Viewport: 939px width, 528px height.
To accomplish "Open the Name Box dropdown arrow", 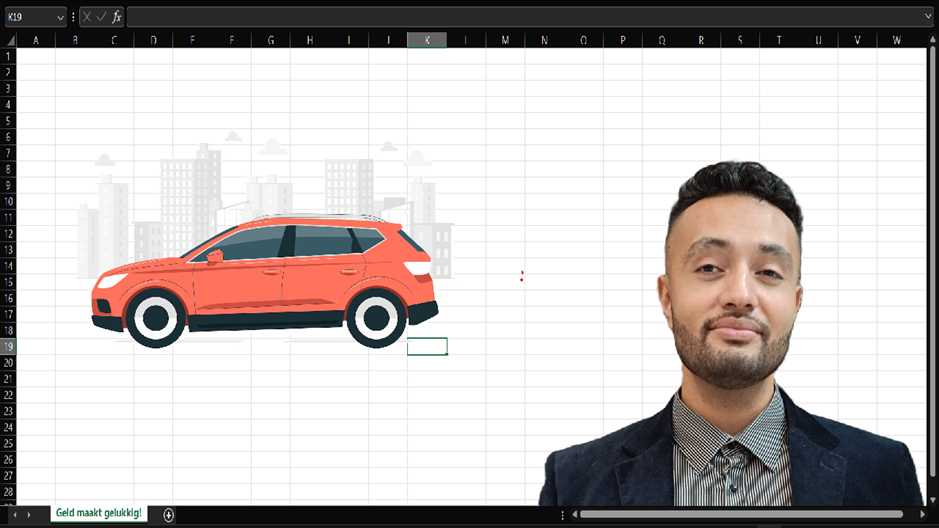I will pyautogui.click(x=60, y=17).
